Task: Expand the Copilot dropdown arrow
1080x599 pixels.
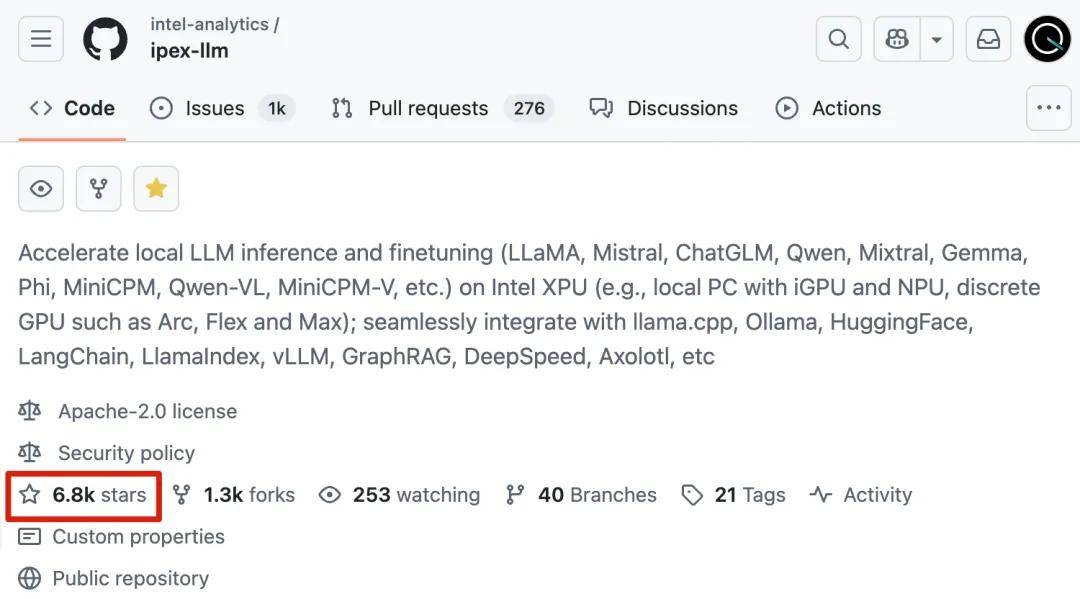Action: click(x=937, y=39)
